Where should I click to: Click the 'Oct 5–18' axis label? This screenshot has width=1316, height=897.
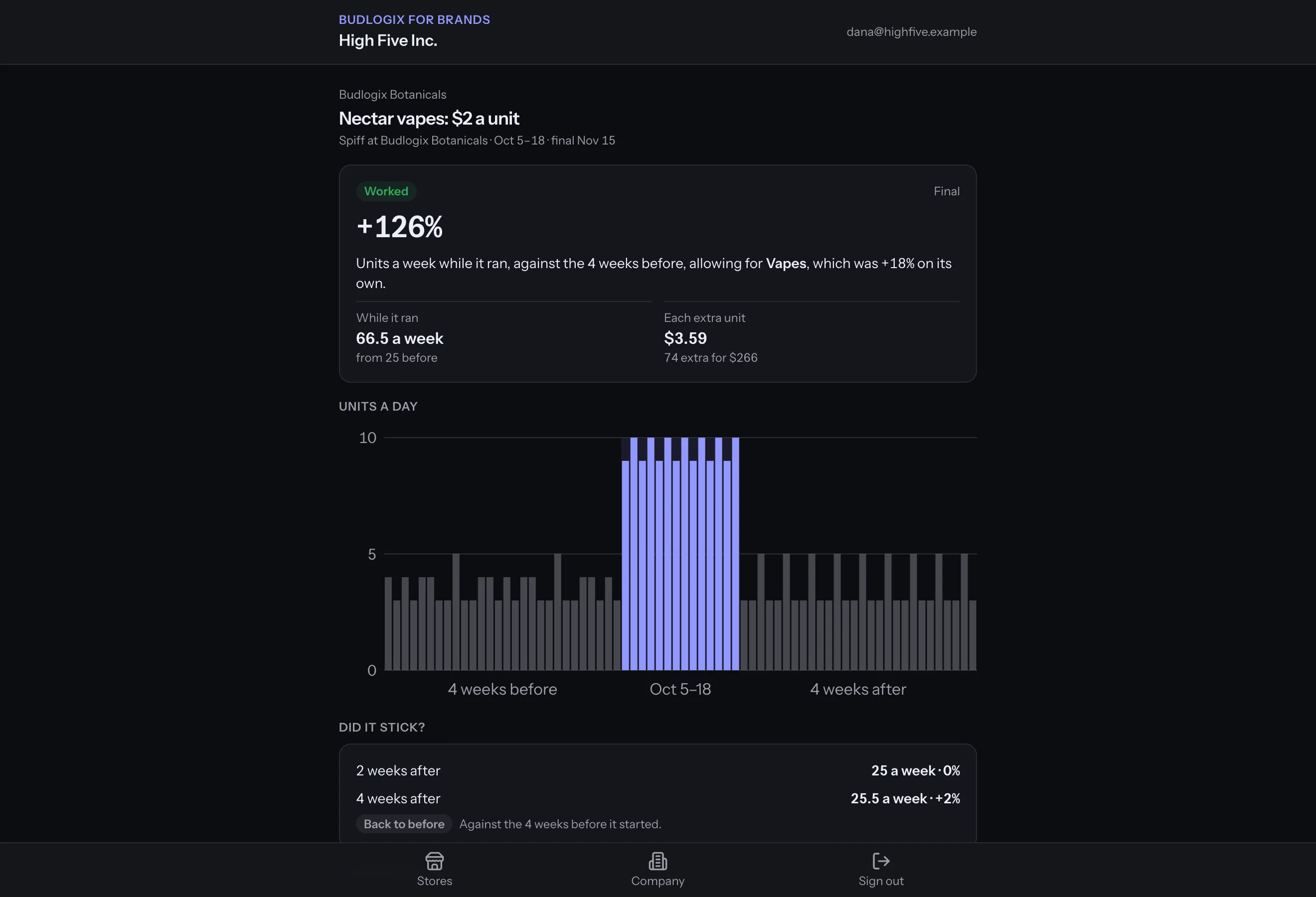(x=680, y=689)
